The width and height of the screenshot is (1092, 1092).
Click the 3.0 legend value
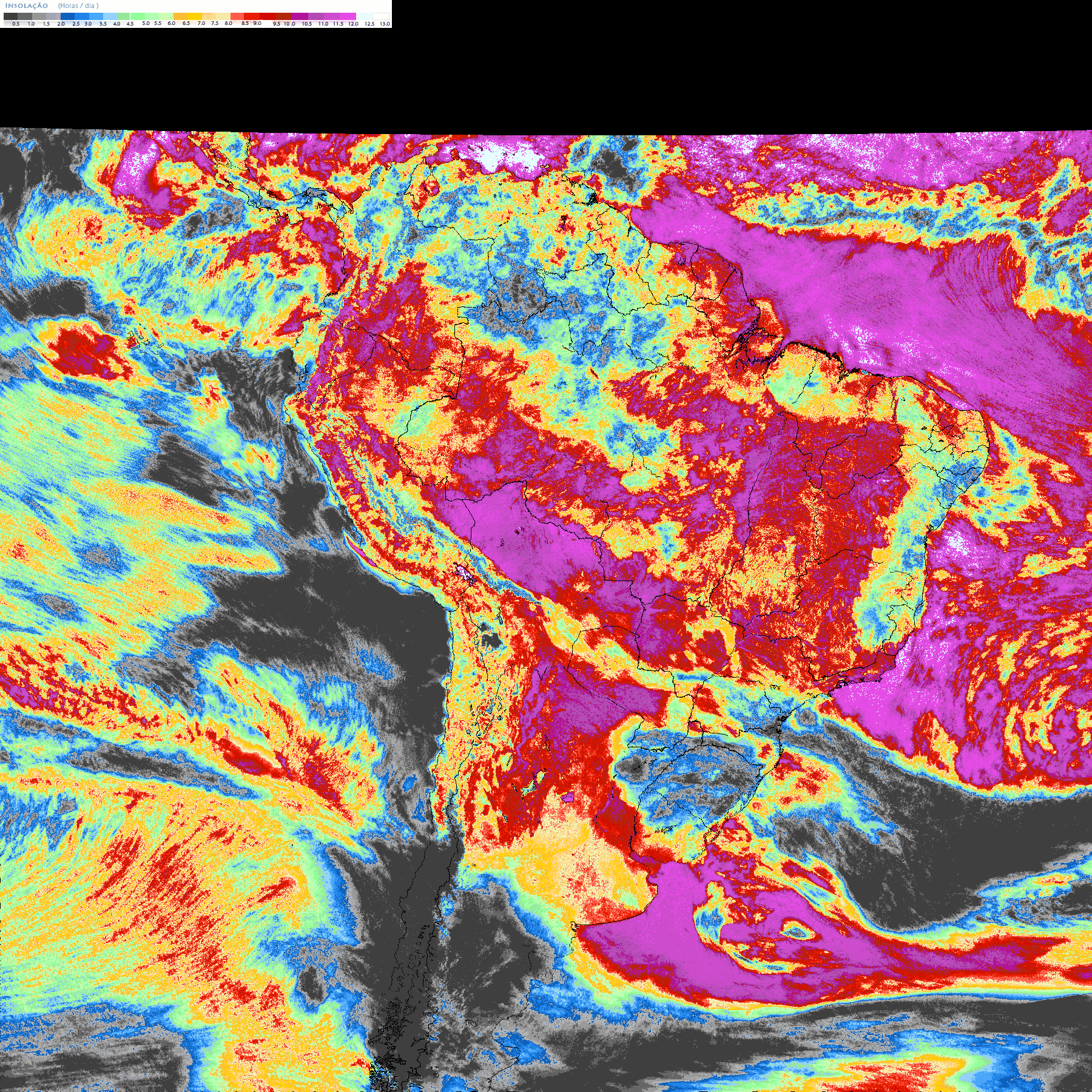(88, 24)
